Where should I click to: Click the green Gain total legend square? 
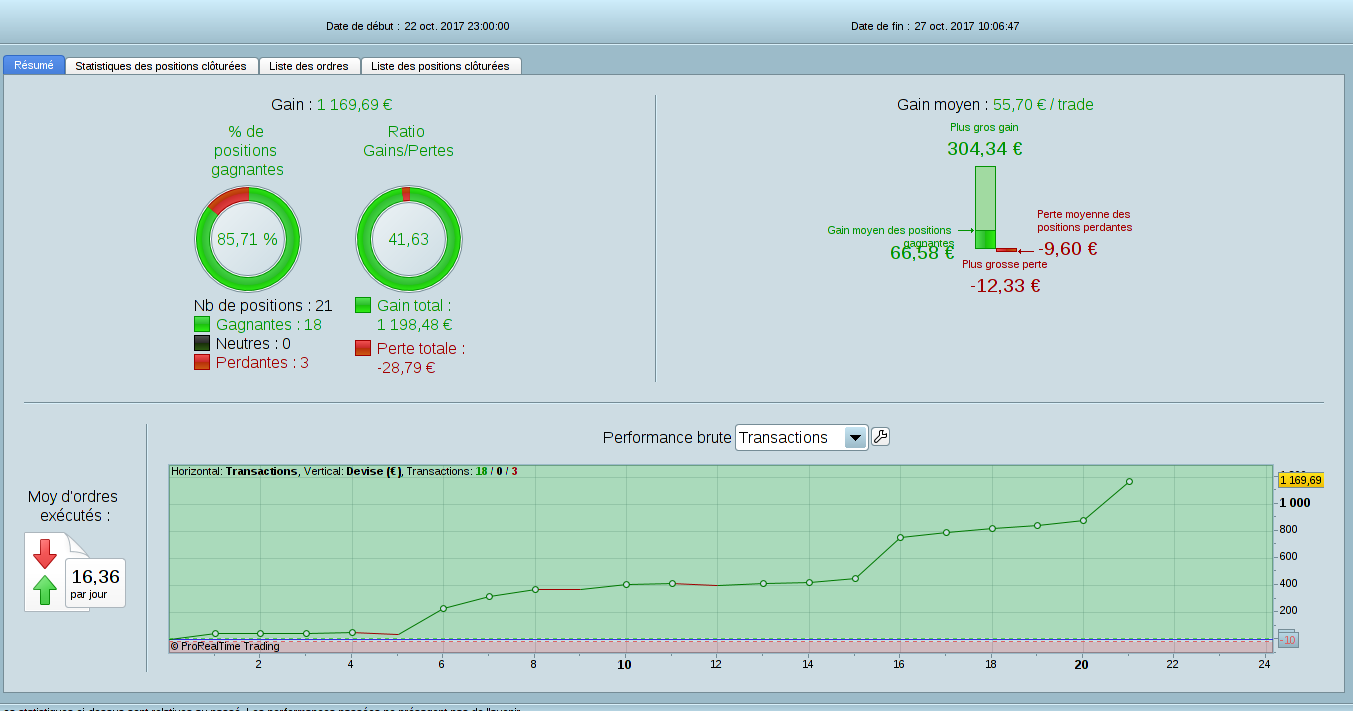pos(363,305)
